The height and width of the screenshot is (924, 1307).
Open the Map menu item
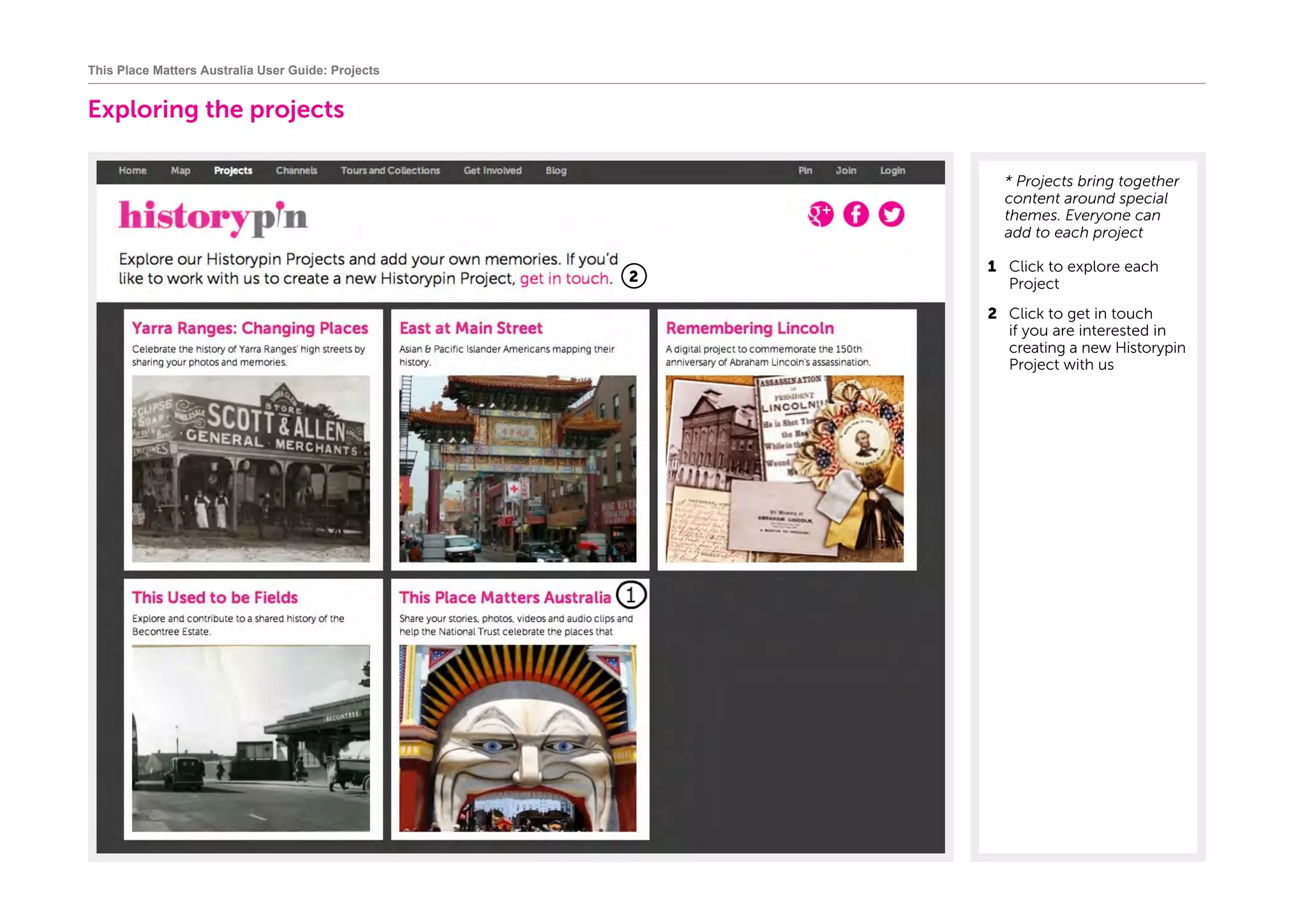(181, 171)
